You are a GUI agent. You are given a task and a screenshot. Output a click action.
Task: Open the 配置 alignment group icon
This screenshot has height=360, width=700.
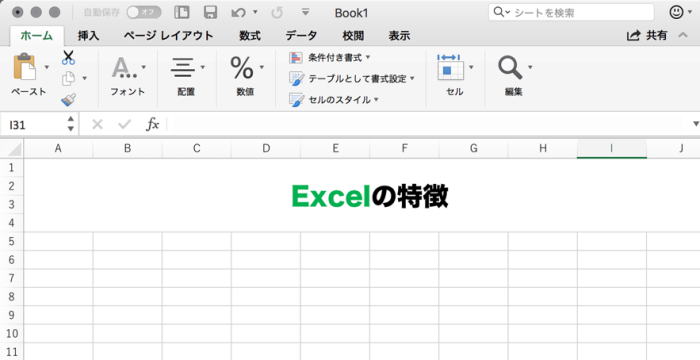[x=183, y=67]
